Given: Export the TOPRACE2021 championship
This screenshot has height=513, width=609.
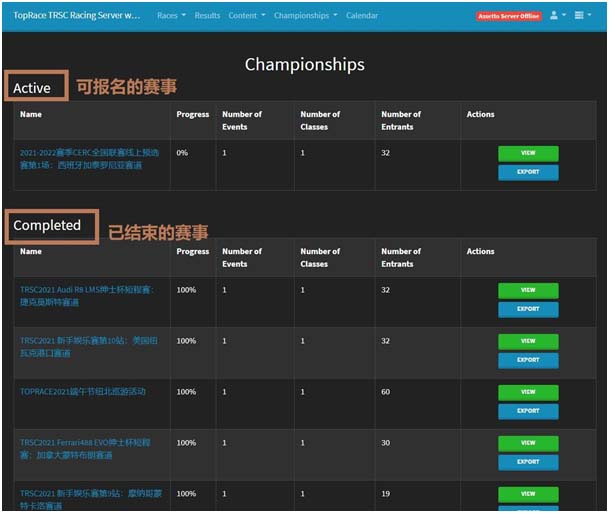Looking at the screenshot, I should 528,411.
